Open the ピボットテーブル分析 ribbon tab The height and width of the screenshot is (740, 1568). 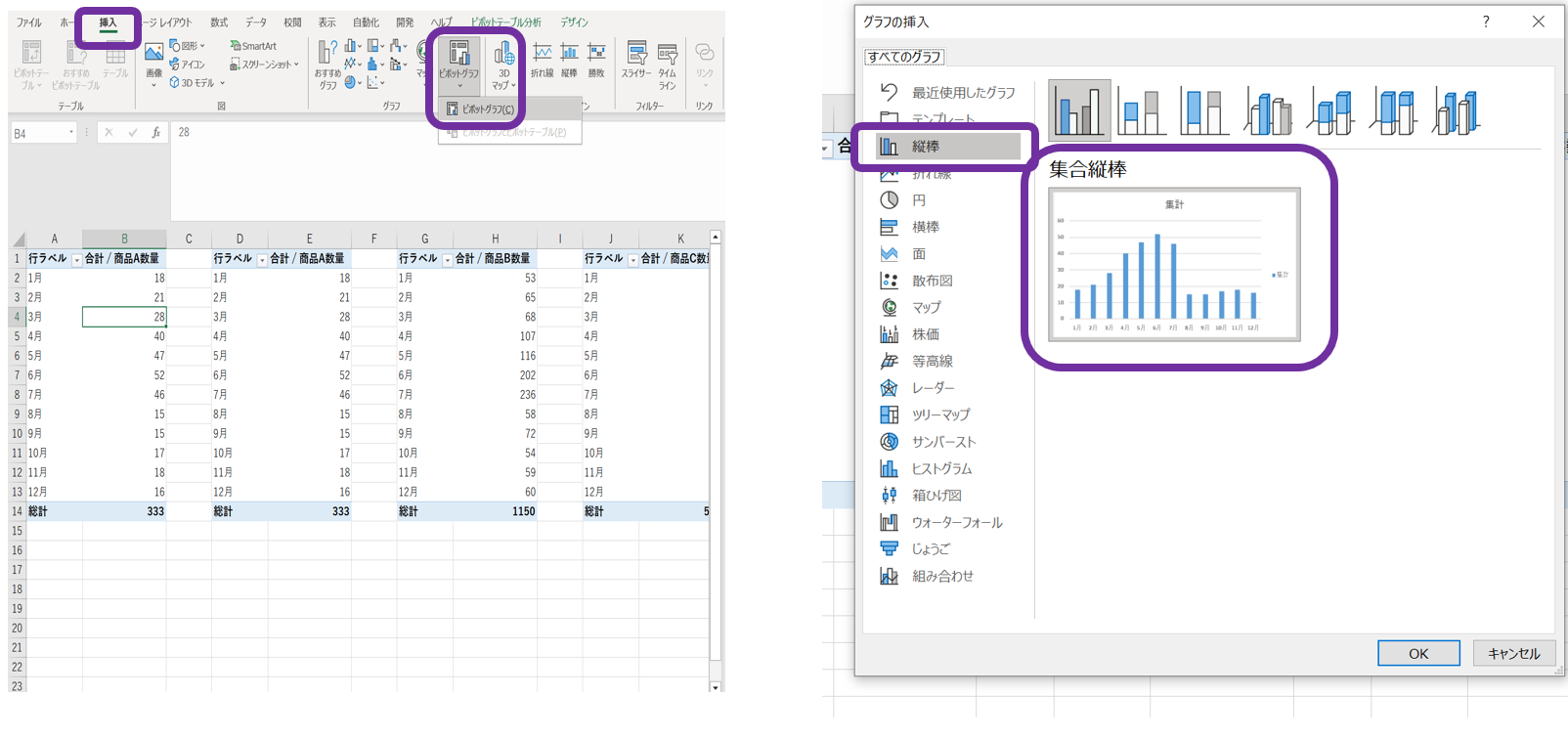(505, 22)
